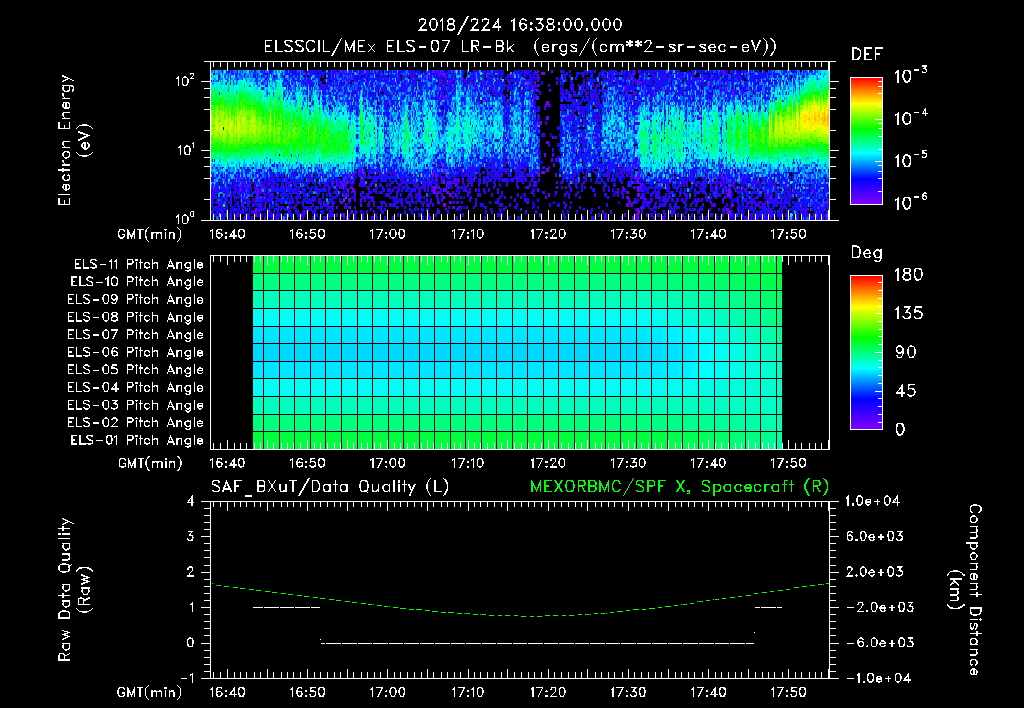The image size is (1024, 708).
Task: Click the 'Deg' color bar label
Action: click(867, 253)
